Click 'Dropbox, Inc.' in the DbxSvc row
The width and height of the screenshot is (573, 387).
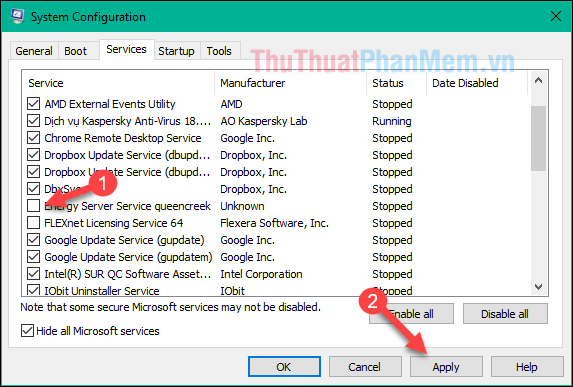pos(253,189)
